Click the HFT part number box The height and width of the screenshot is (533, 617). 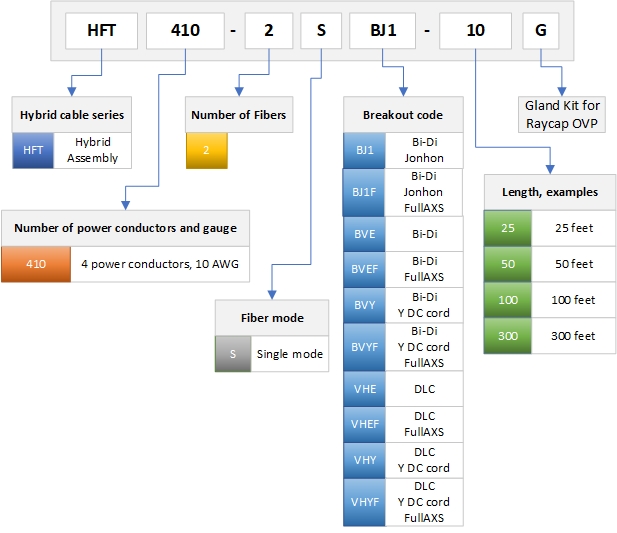coord(100,30)
